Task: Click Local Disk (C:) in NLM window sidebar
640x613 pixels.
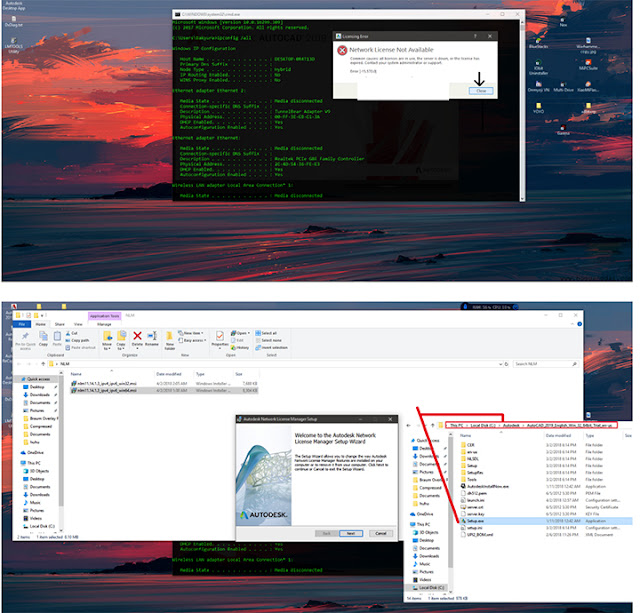Action: pyautogui.click(x=39, y=526)
